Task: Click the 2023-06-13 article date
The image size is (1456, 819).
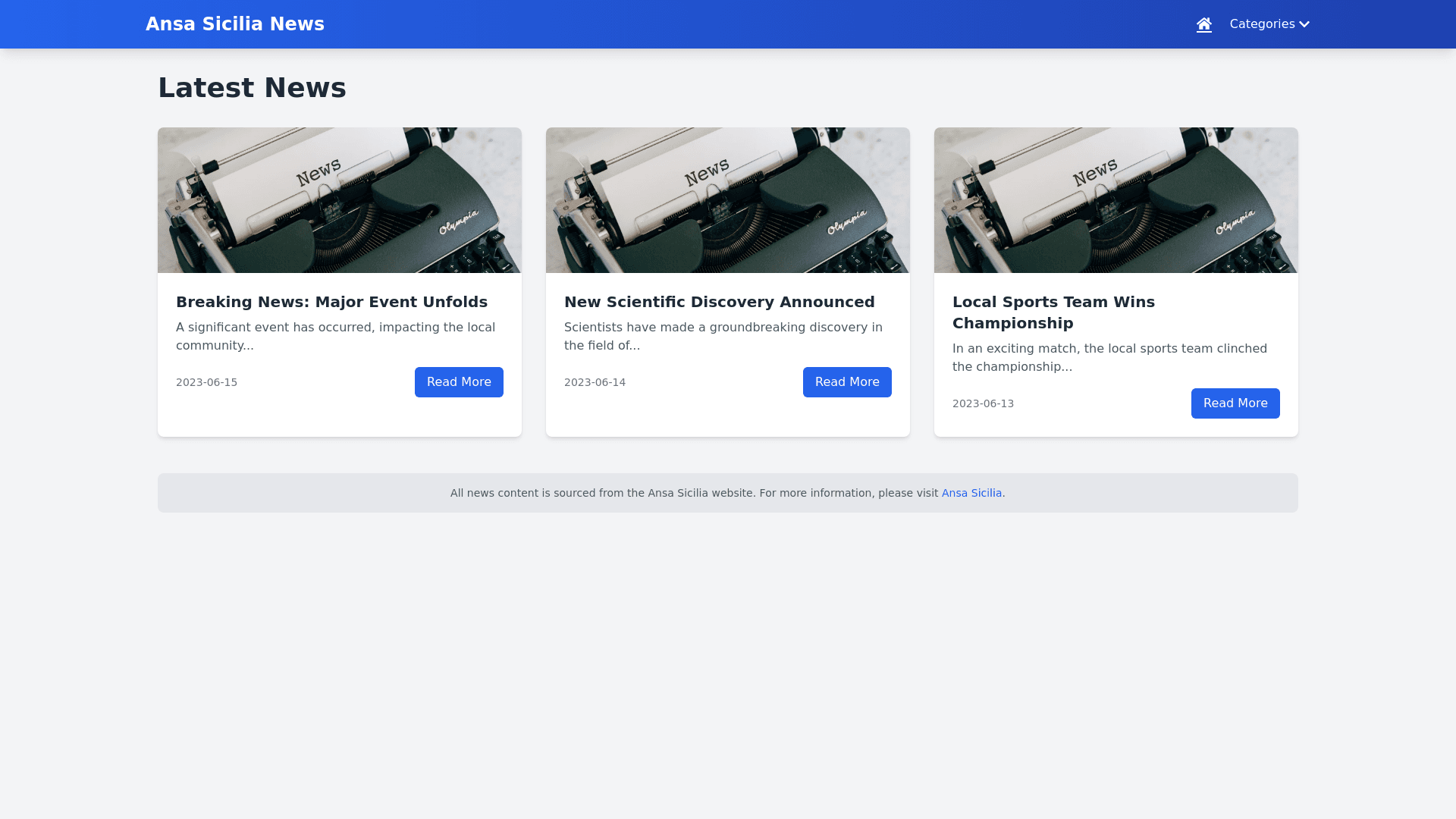Action: pos(983,403)
